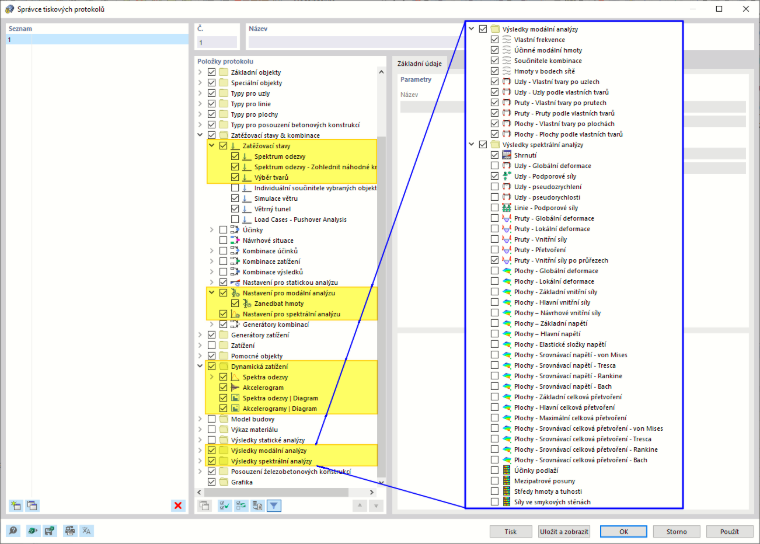Click the Model budovy folder icon
Viewport: 760px width, 544px height.
point(223,419)
